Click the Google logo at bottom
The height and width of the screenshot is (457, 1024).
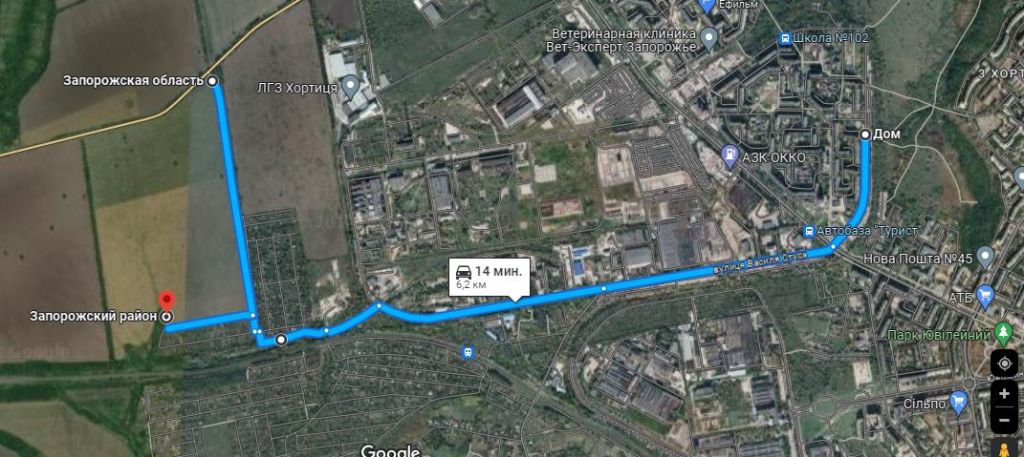pos(390,450)
